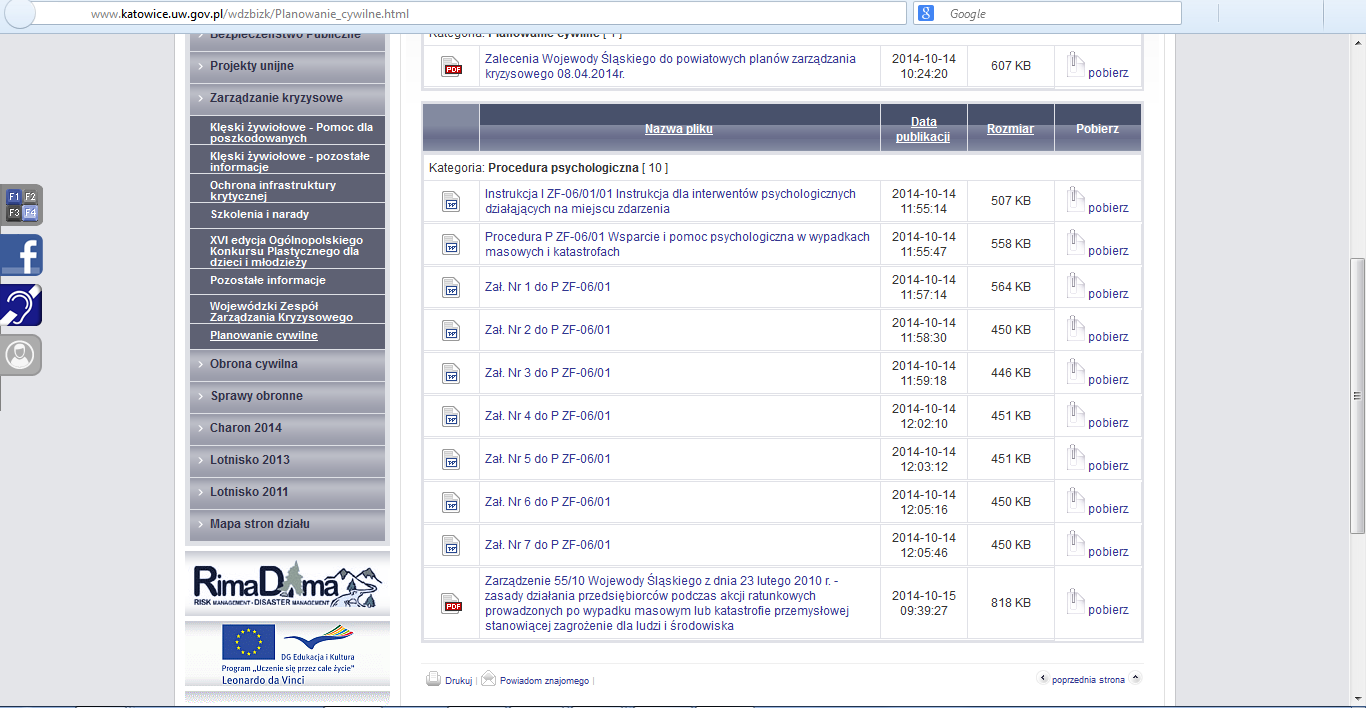Image resolution: width=1366 pixels, height=708 pixels.
Task: Click pobierz for Zał. Nr 2
Action: [x=1108, y=337]
